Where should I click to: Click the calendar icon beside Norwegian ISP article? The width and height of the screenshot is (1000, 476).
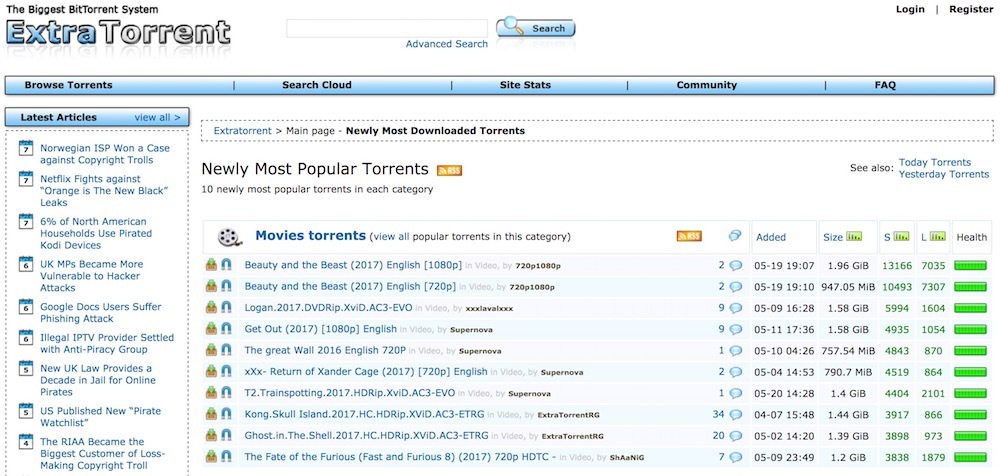pos(26,148)
